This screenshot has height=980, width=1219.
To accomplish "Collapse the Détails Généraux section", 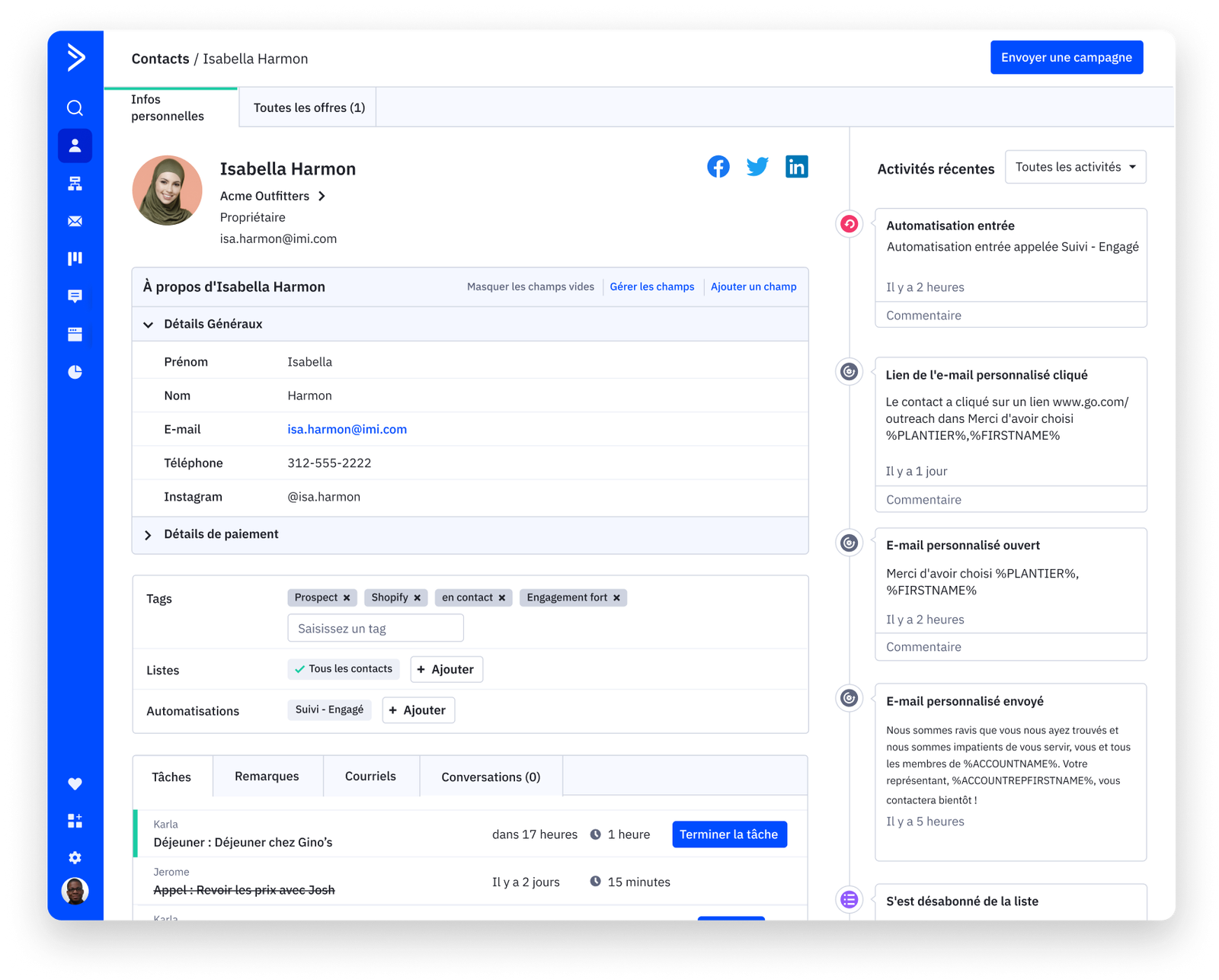I will pyautogui.click(x=149, y=325).
